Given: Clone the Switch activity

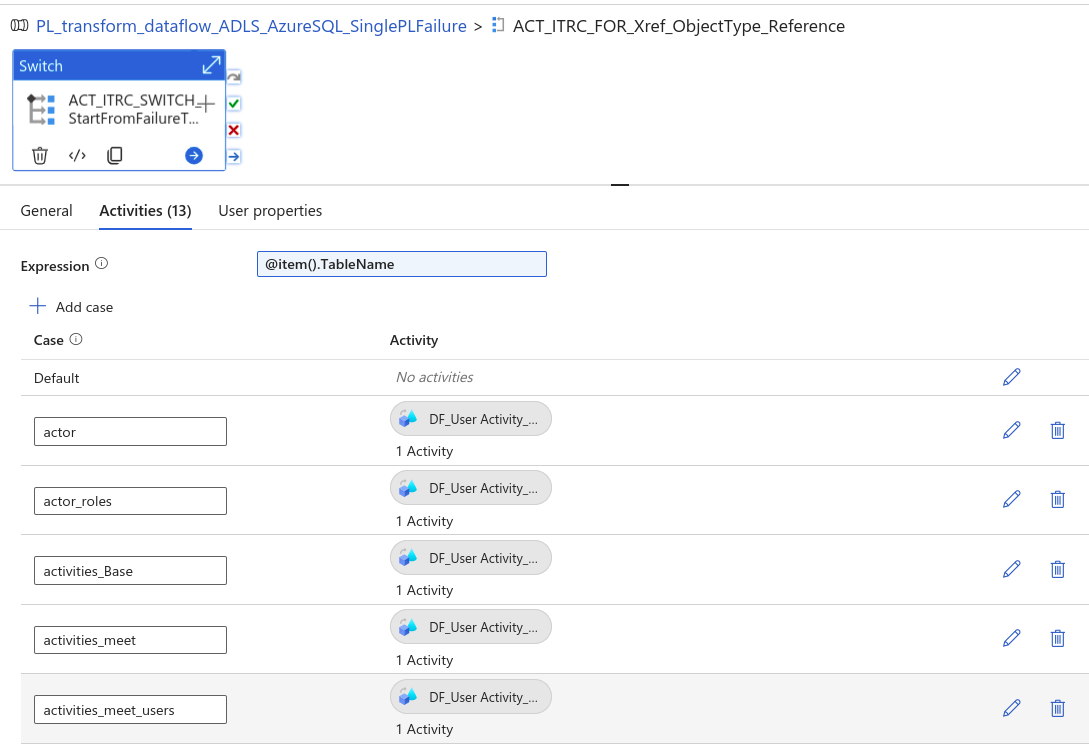Looking at the screenshot, I should 114,155.
